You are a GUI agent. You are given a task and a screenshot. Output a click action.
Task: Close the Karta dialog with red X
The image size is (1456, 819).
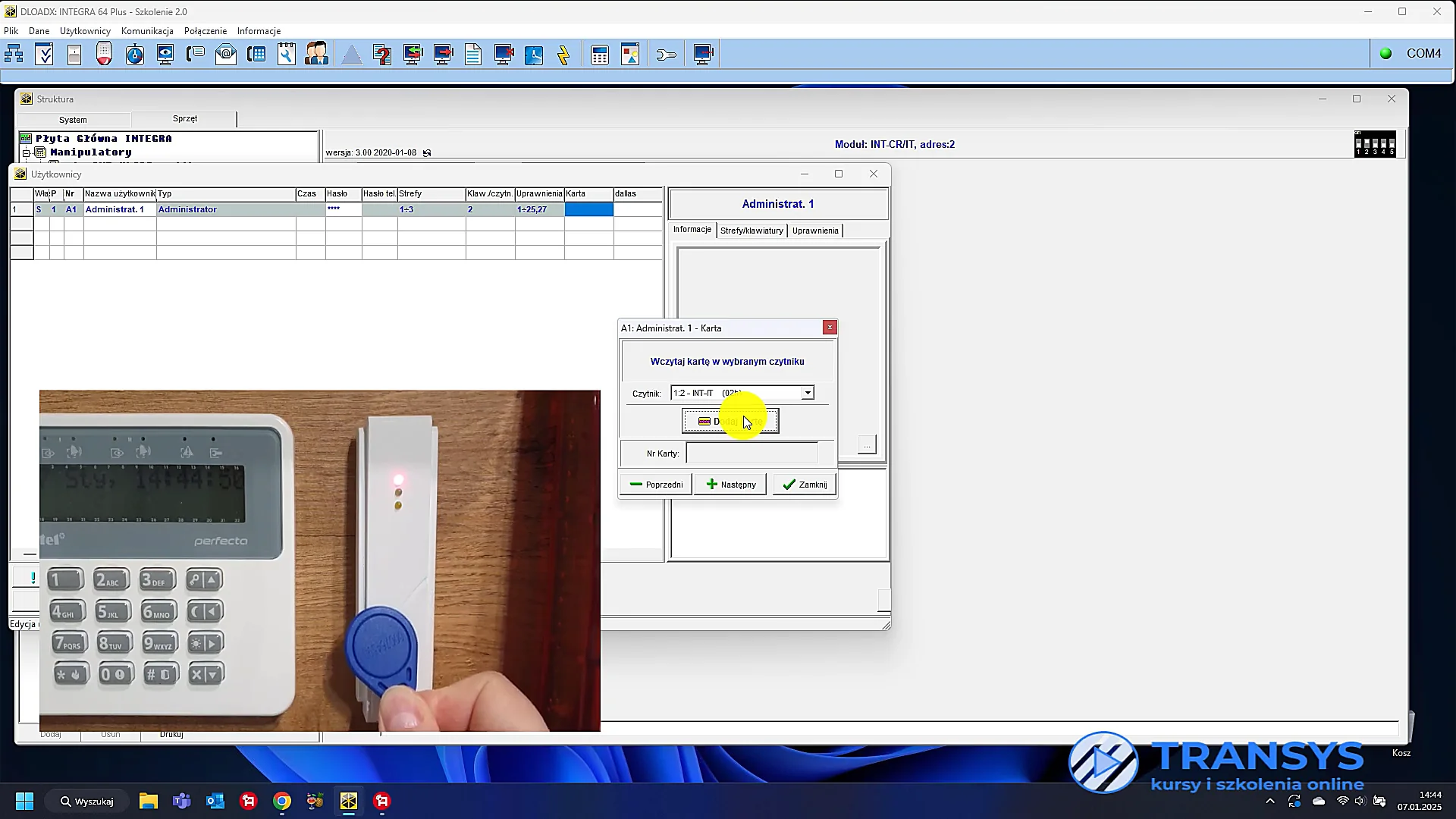click(x=830, y=328)
